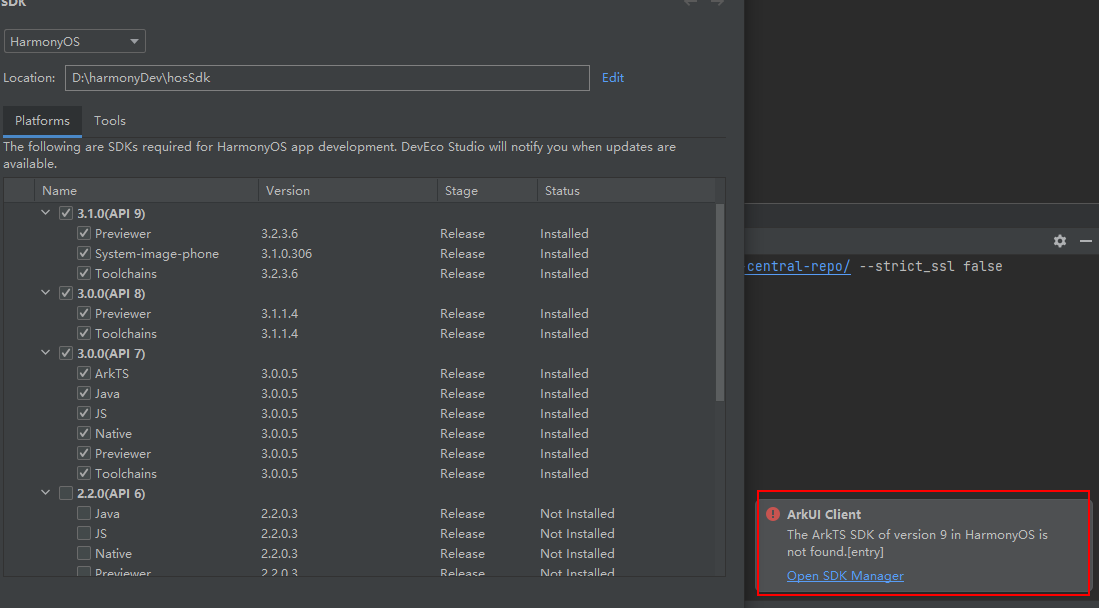Click Release stage for ArkTS row
Image resolution: width=1099 pixels, height=608 pixels.
[x=463, y=373]
